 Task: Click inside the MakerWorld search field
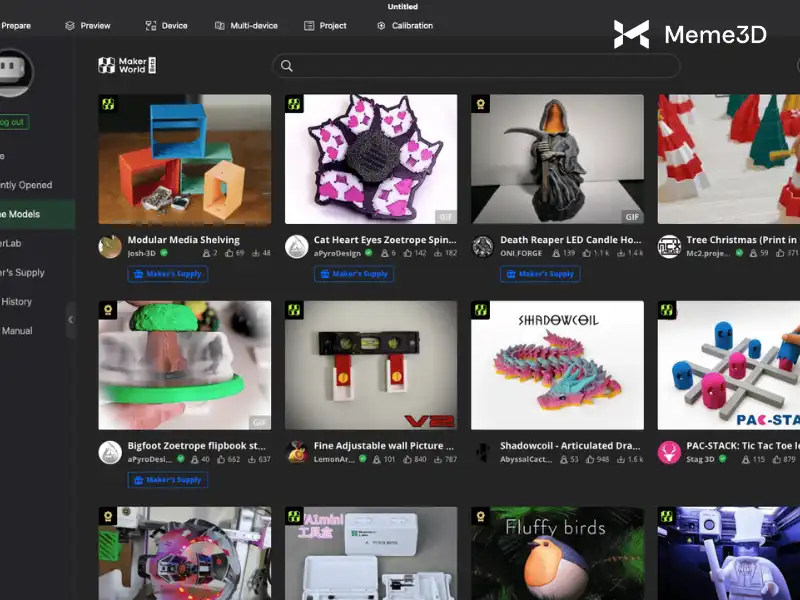pyautogui.click(x=480, y=66)
